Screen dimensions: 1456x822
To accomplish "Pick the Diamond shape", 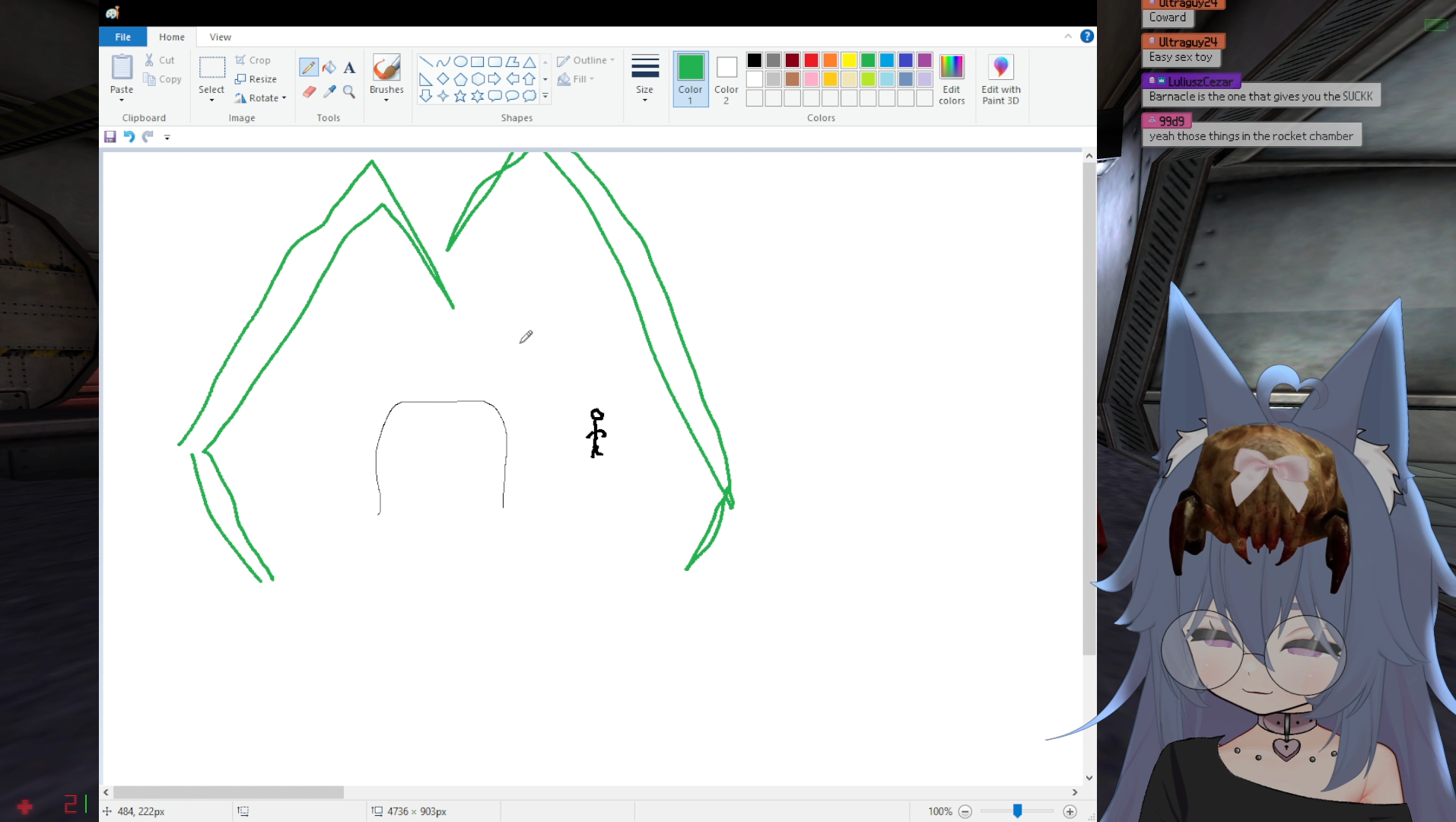I will 443,79.
